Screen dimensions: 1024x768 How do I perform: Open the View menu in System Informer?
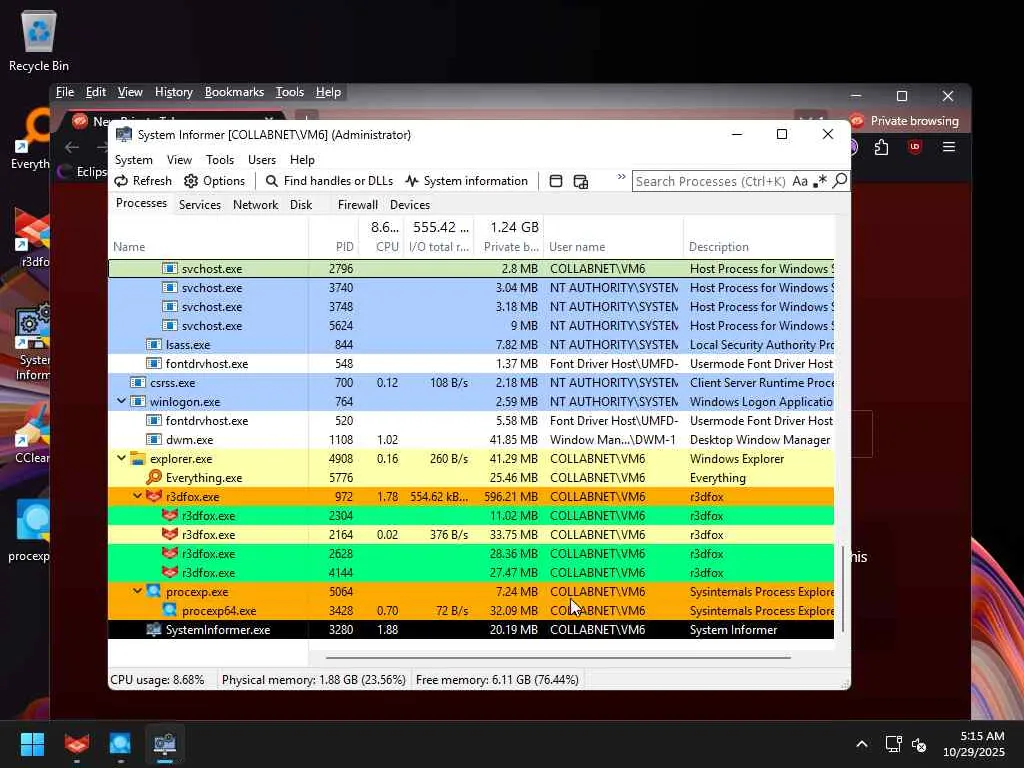click(x=179, y=160)
